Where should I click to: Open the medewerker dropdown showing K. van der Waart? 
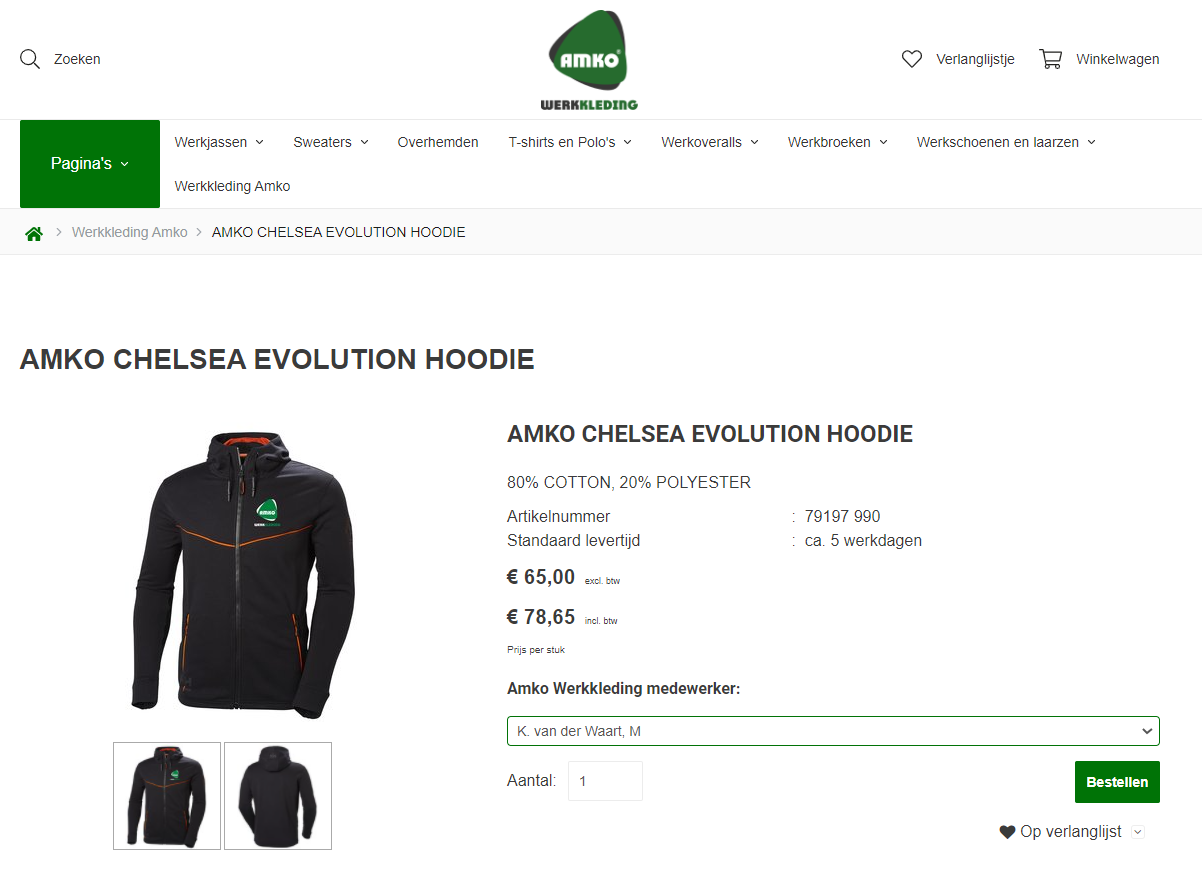pyautogui.click(x=833, y=731)
